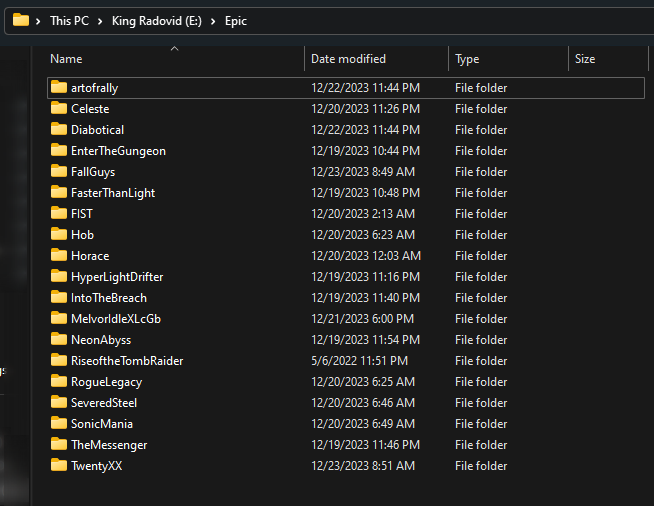The height and width of the screenshot is (506, 654).
Task: Sort by Date modified column
Action: [x=348, y=59]
